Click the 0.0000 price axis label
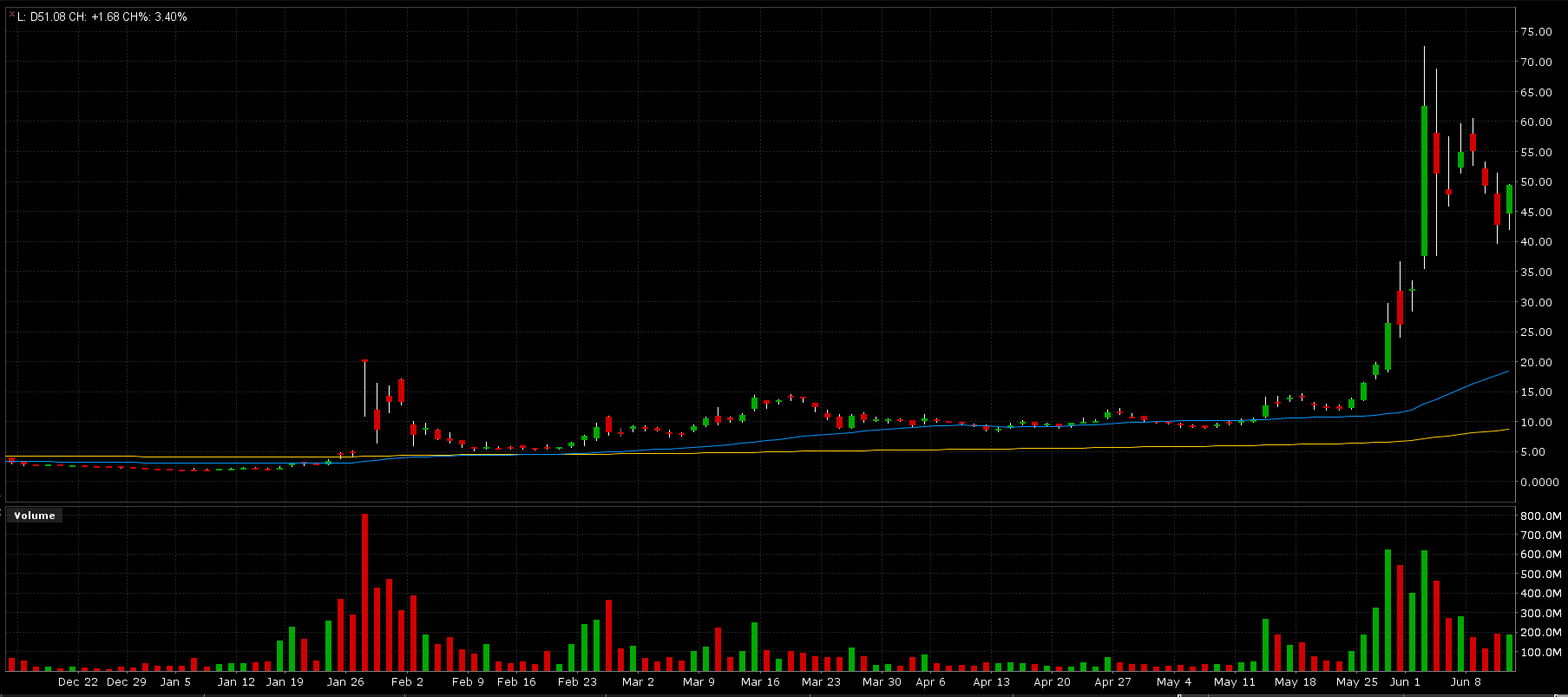 (1539, 483)
